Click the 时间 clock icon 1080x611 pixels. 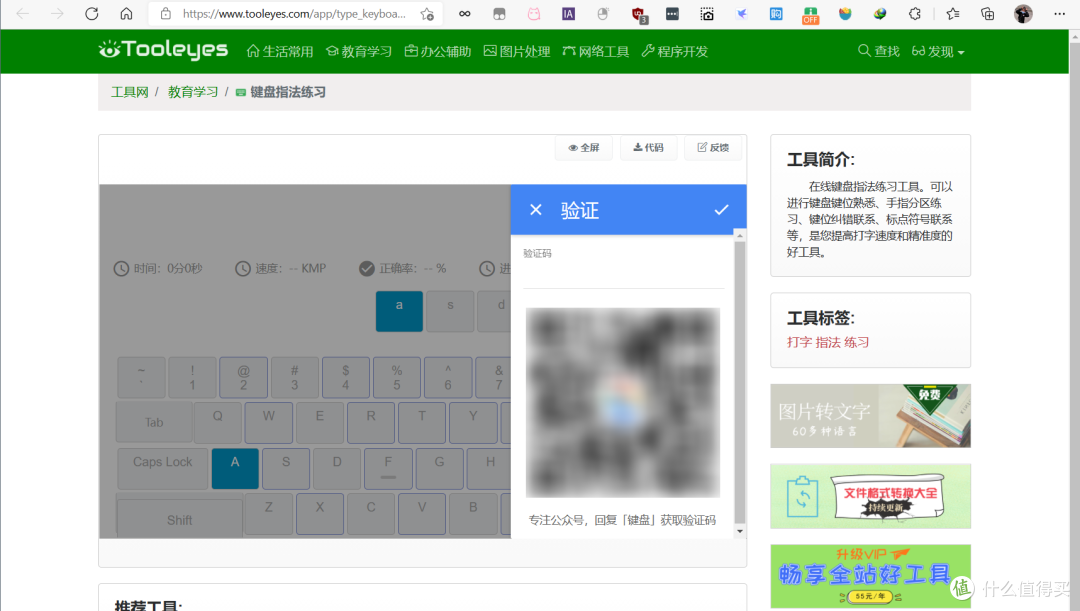tap(121, 269)
